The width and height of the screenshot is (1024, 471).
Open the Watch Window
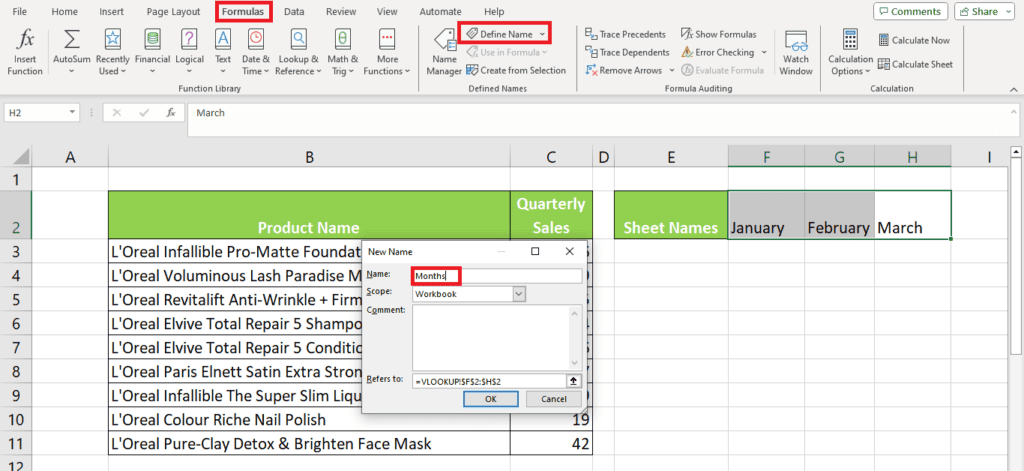click(796, 52)
